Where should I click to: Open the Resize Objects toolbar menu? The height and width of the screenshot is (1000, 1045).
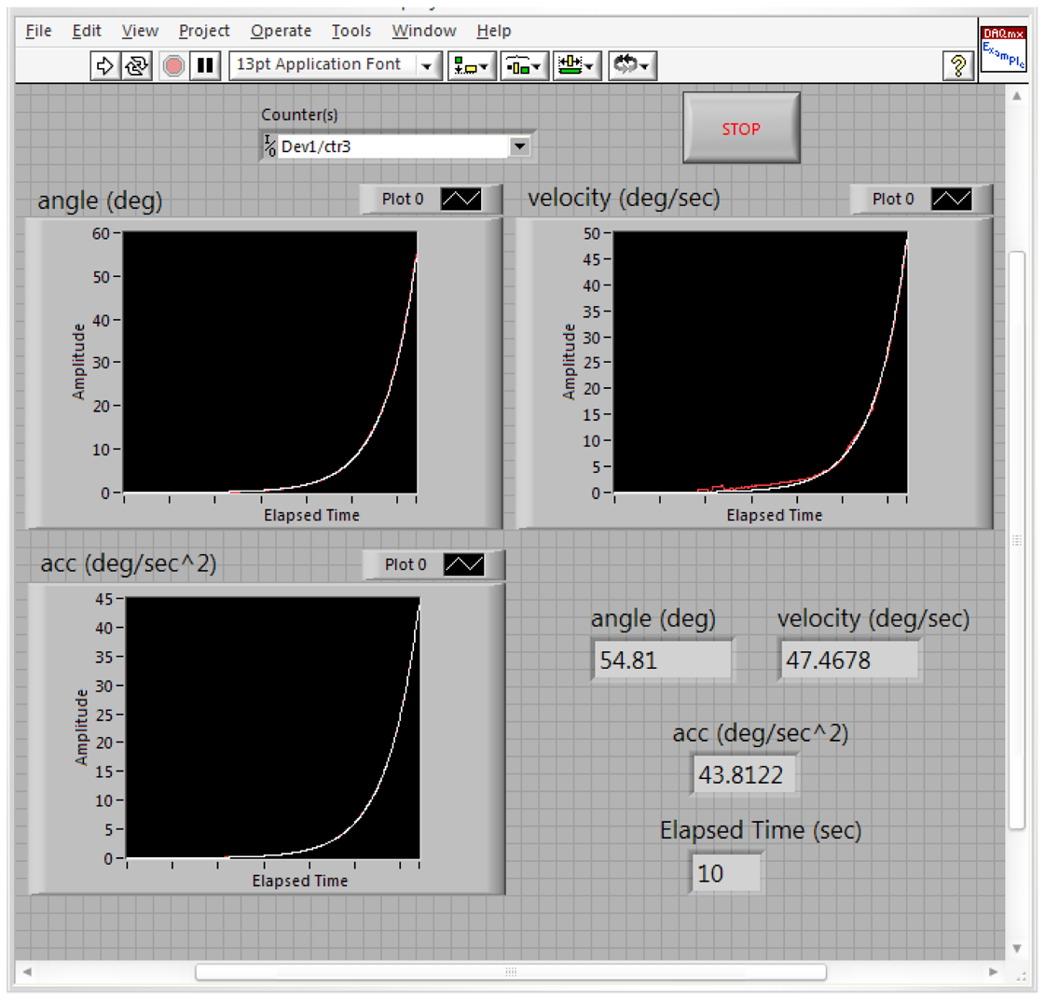coord(577,66)
